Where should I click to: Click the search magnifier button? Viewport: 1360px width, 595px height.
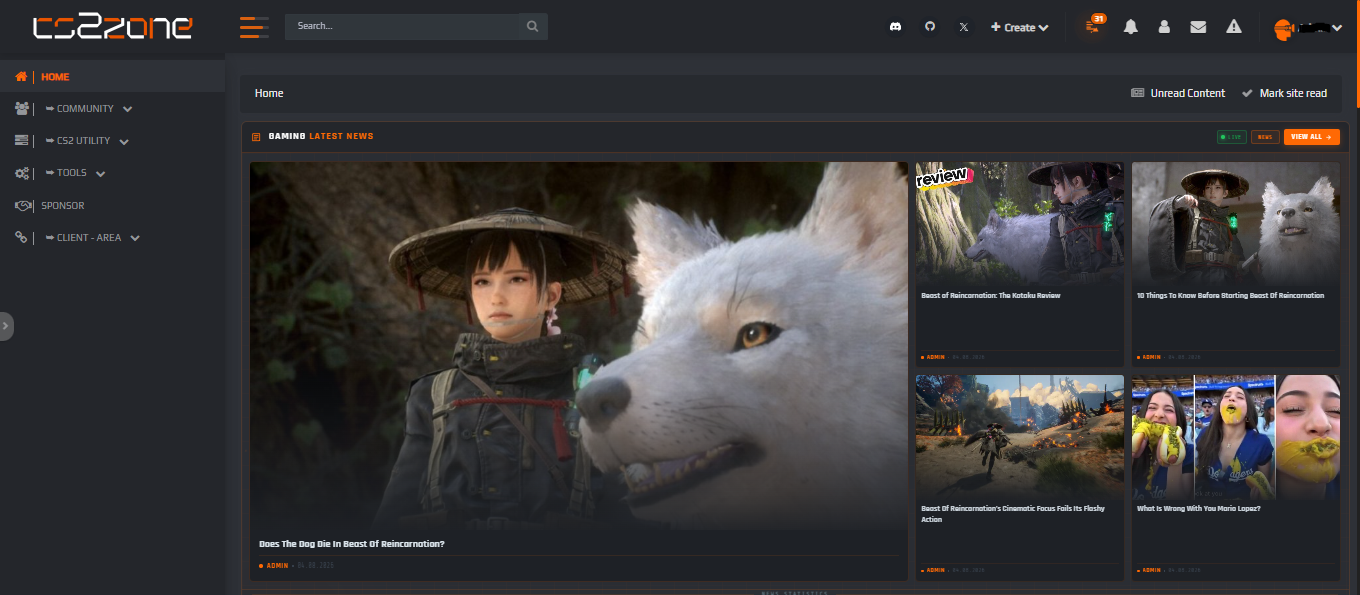[533, 26]
